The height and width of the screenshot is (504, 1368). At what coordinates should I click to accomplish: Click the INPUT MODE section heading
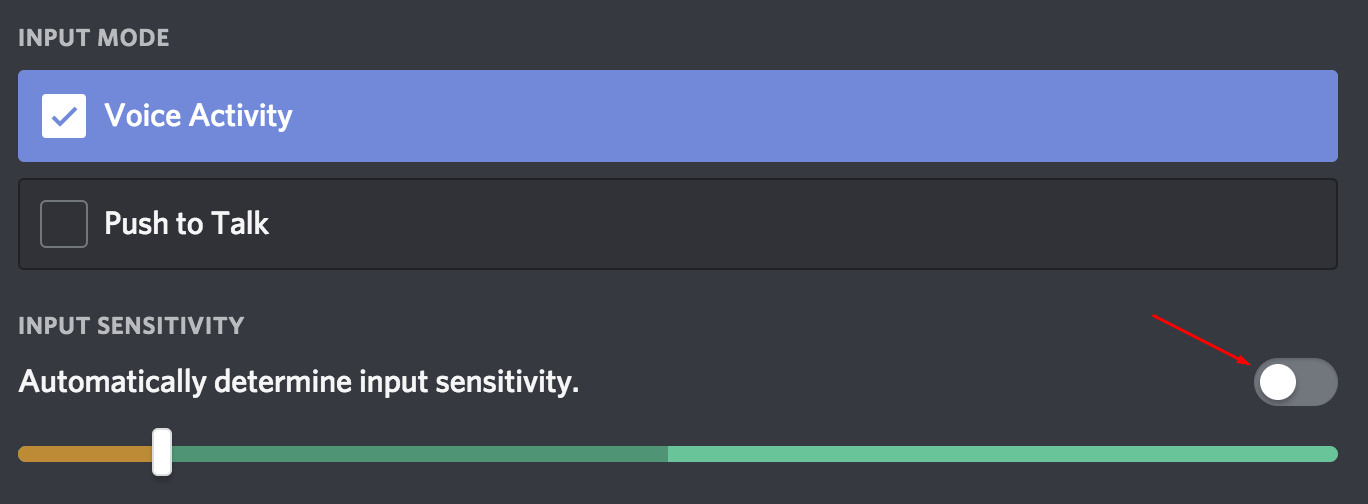[94, 38]
